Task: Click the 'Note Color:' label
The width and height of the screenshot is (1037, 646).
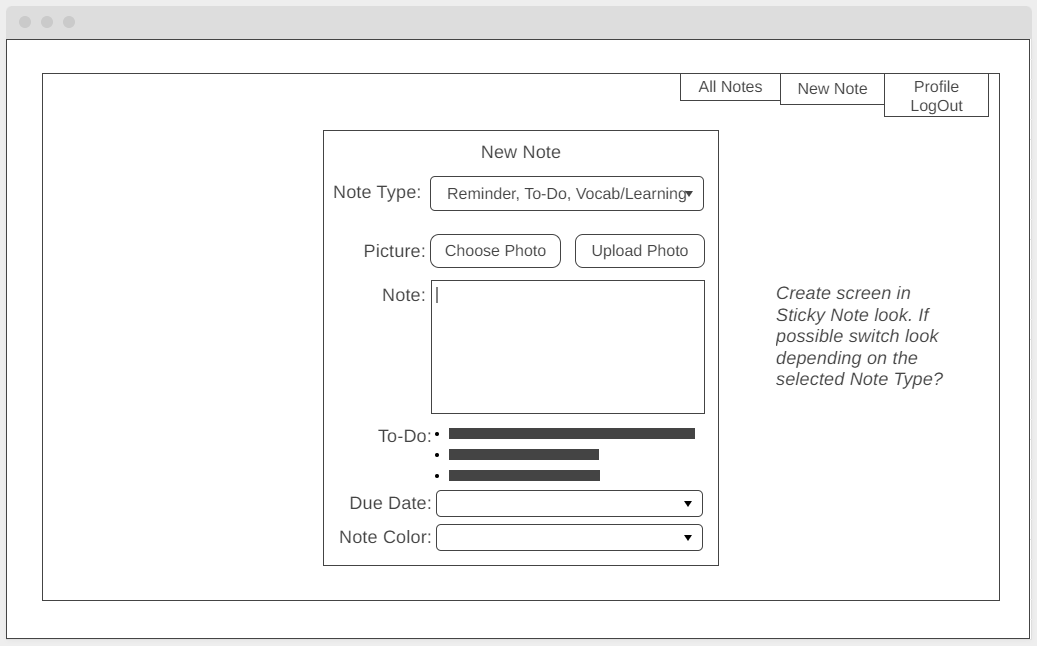Action: click(x=385, y=537)
